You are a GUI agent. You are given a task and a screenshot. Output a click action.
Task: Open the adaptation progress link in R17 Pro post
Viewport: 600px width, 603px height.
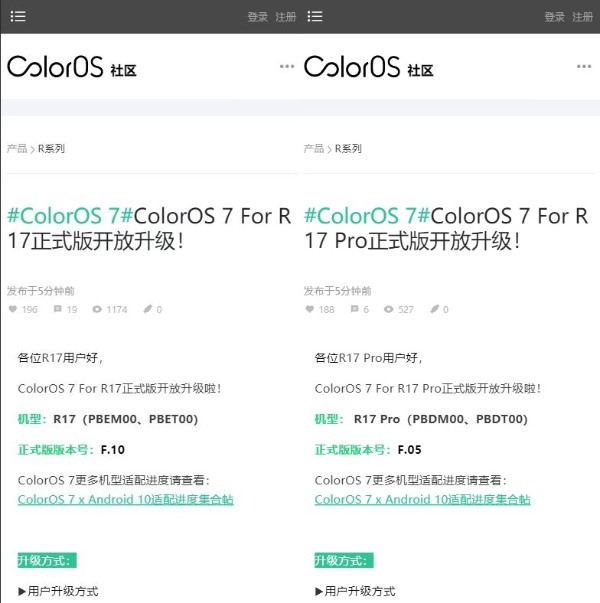click(422, 499)
